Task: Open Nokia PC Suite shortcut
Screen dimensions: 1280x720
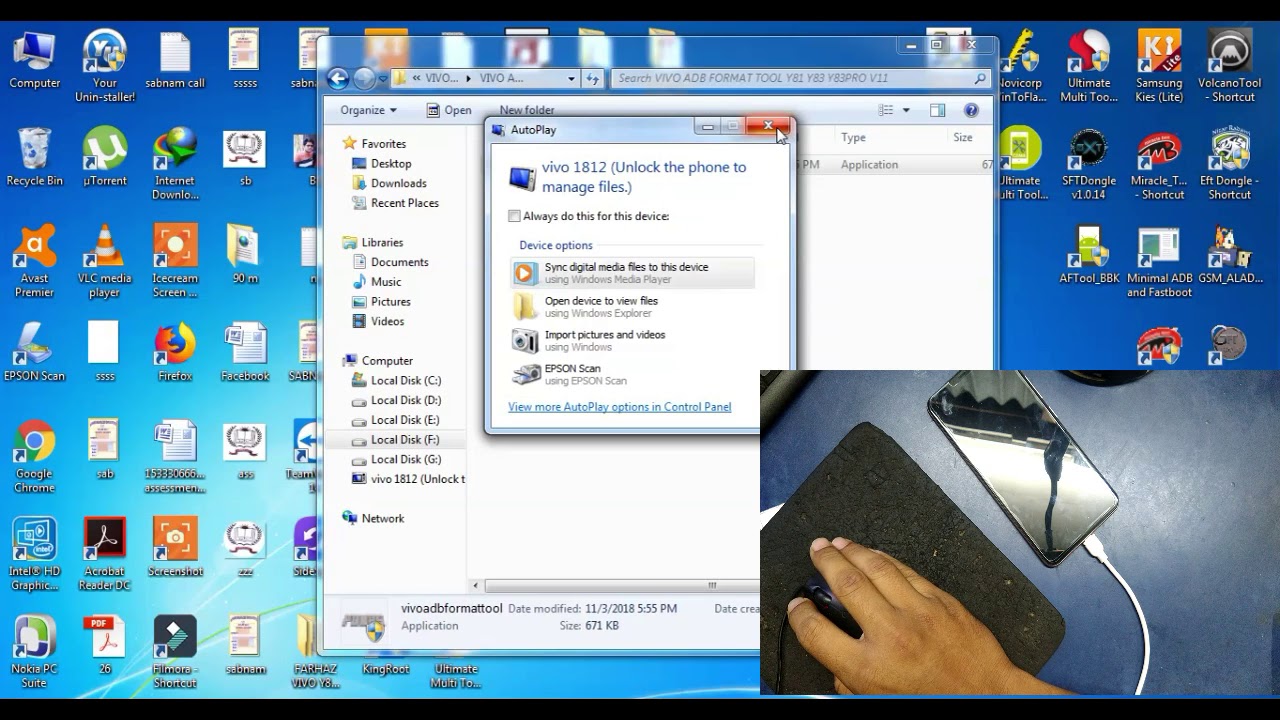Action: [34, 653]
